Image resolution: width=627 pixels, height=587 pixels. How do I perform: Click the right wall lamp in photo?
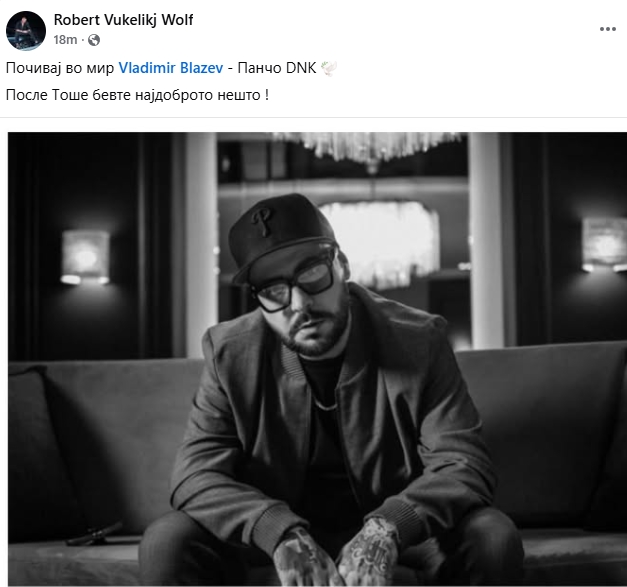click(x=604, y=244)
